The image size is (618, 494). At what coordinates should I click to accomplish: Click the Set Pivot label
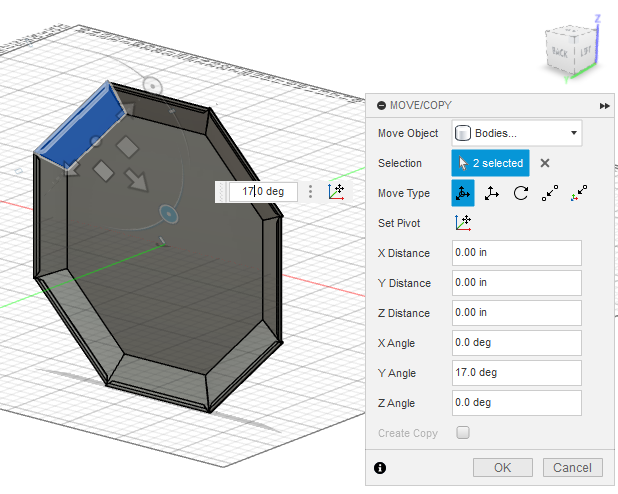coord(399,223)
